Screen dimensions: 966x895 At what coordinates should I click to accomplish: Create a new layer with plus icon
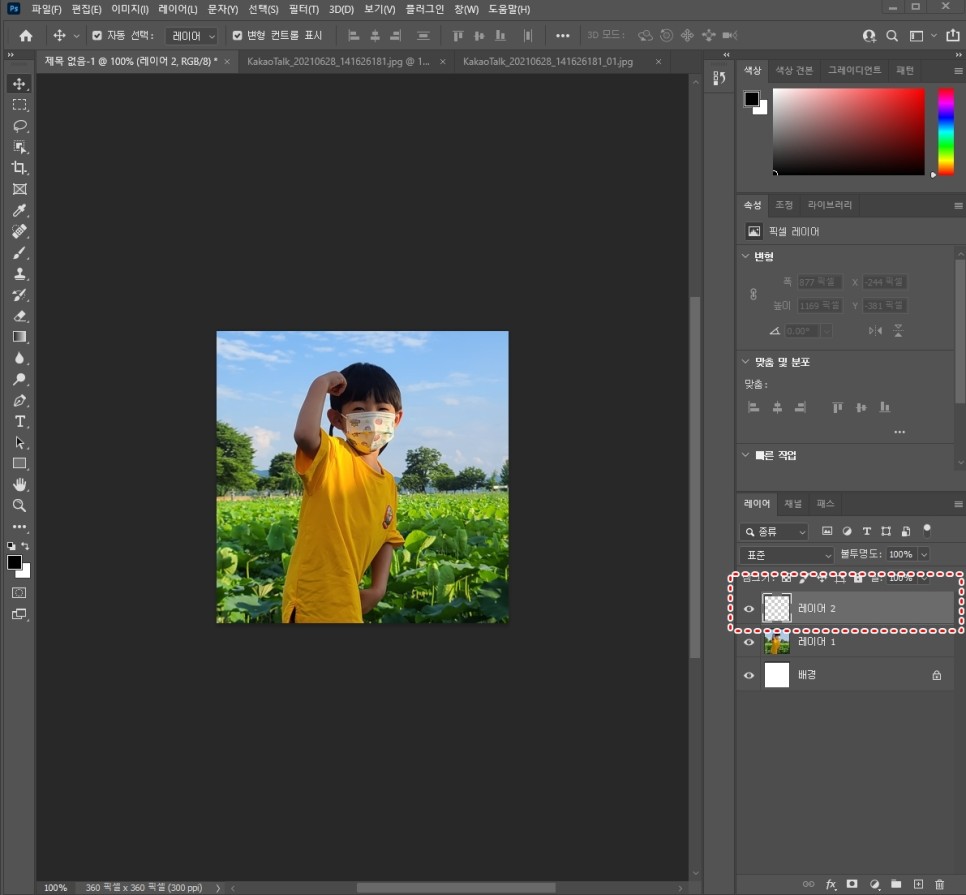pyautogui.click(x=918, y=884)
